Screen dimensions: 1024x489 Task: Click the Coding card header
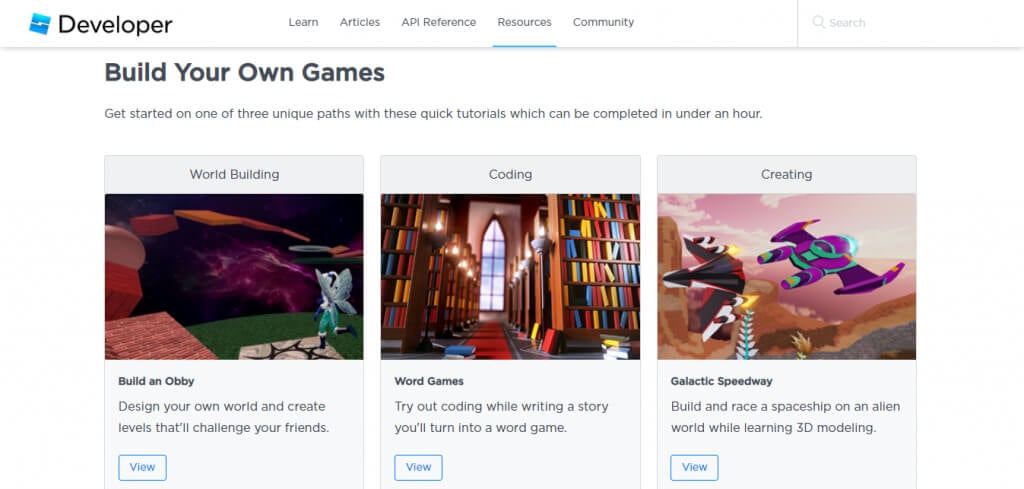point(510,174)
